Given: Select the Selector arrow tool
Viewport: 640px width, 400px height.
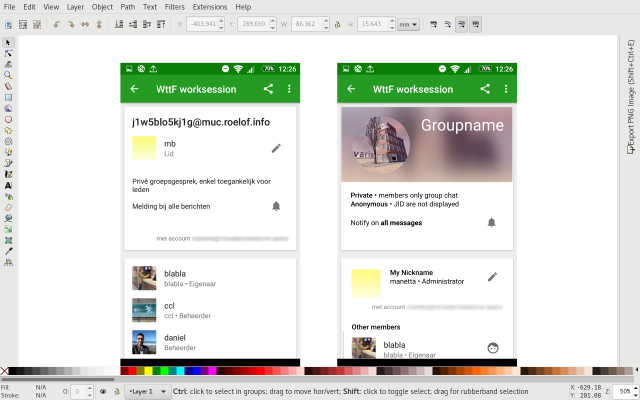Looking at the screenshot, I should pos(8,42).
